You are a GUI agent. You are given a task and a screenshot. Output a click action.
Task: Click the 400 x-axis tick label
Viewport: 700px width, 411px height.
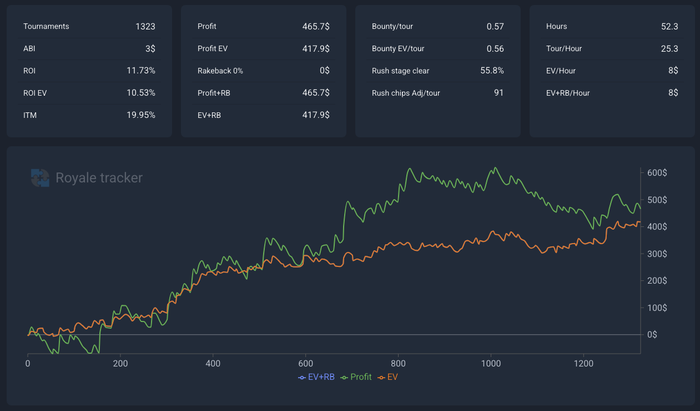click(213, 364)
